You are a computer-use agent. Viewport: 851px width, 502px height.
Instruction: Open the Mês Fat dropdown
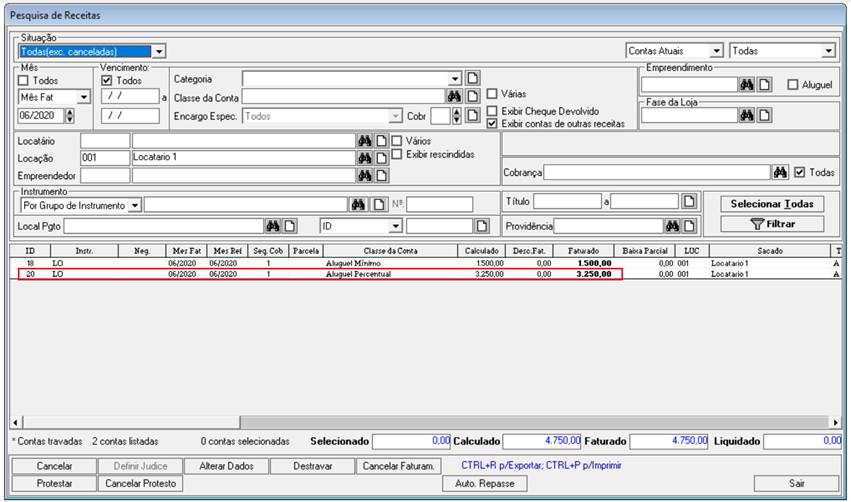pos(84,98)
